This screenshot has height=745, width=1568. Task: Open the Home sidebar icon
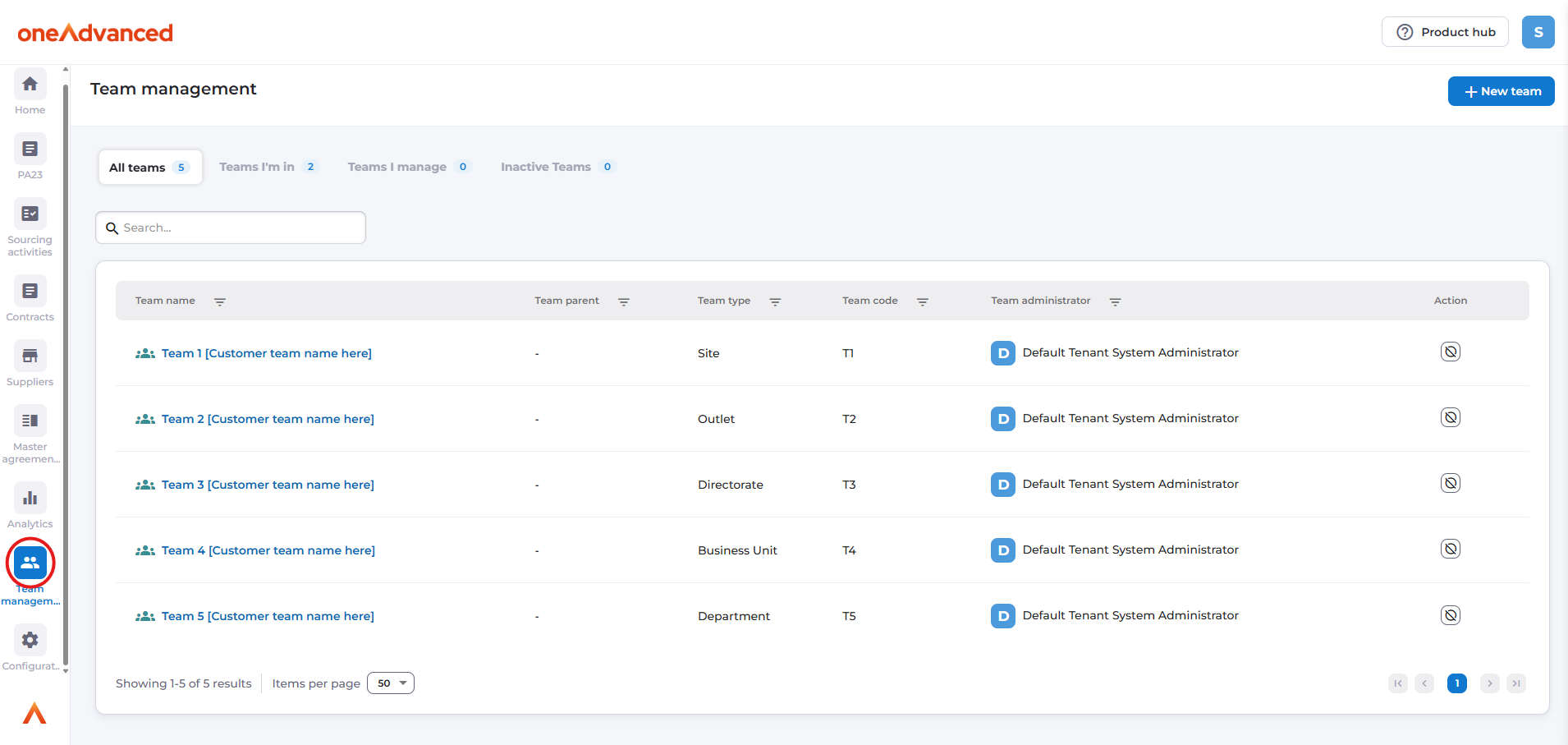30,85
